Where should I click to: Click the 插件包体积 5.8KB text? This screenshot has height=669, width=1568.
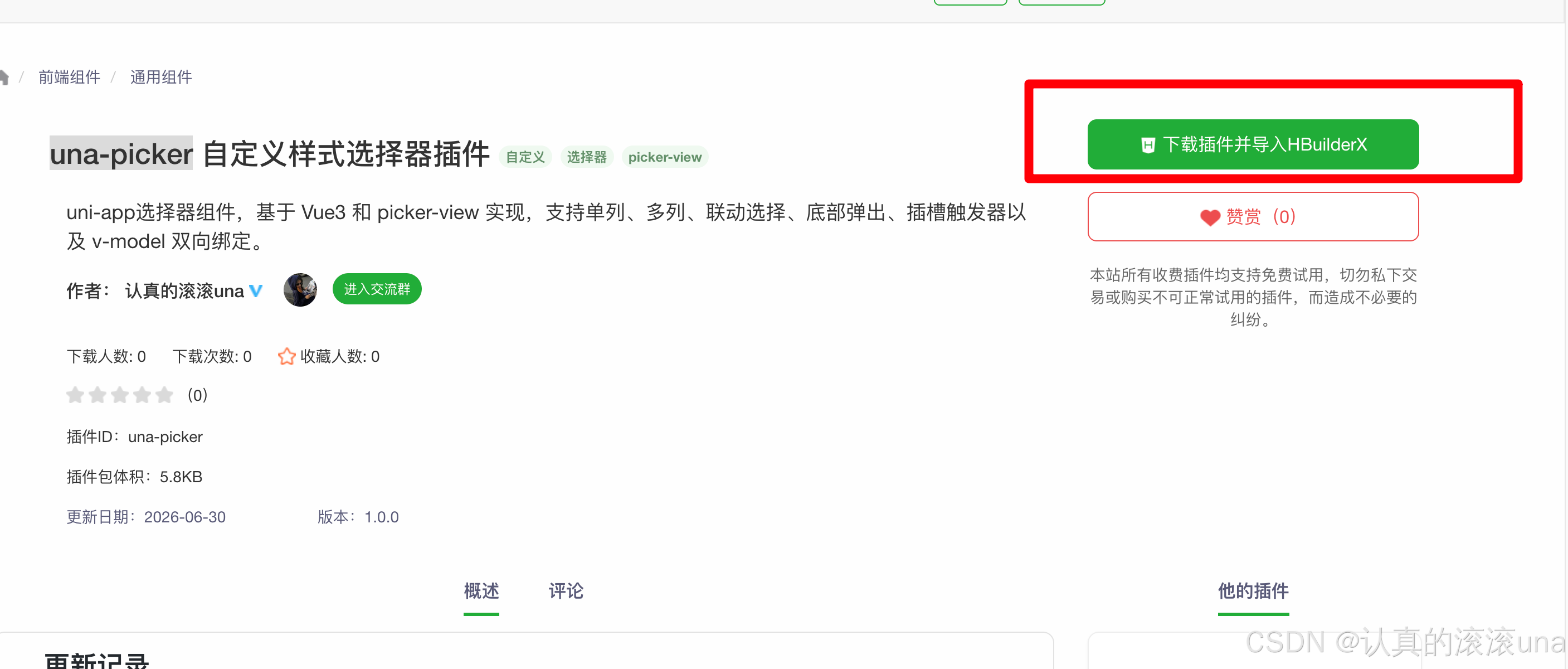pyautogui.click(x=134, y=477)
